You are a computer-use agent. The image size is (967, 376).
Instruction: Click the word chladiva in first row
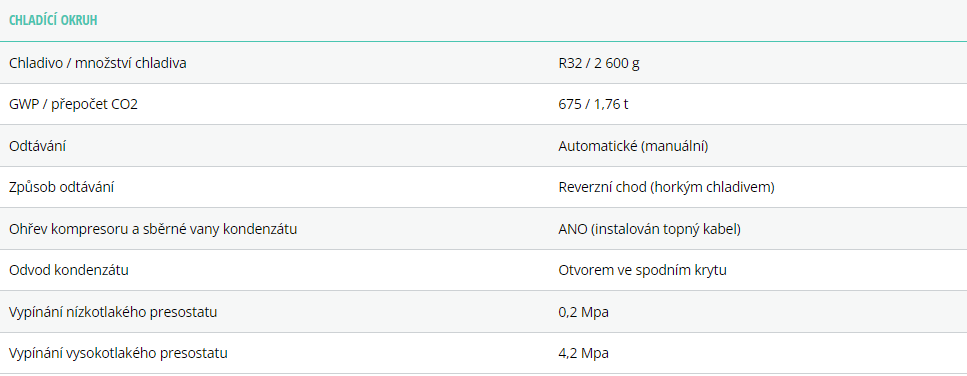point(160,63)
